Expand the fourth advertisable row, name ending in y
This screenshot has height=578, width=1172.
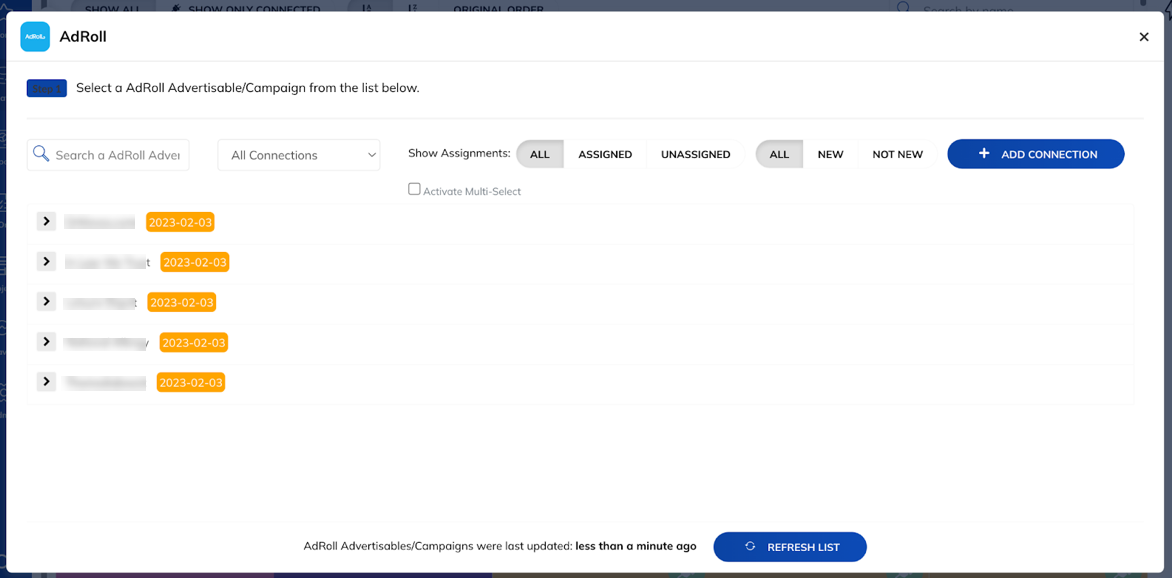pyautogui.click(x=46, y=342)
